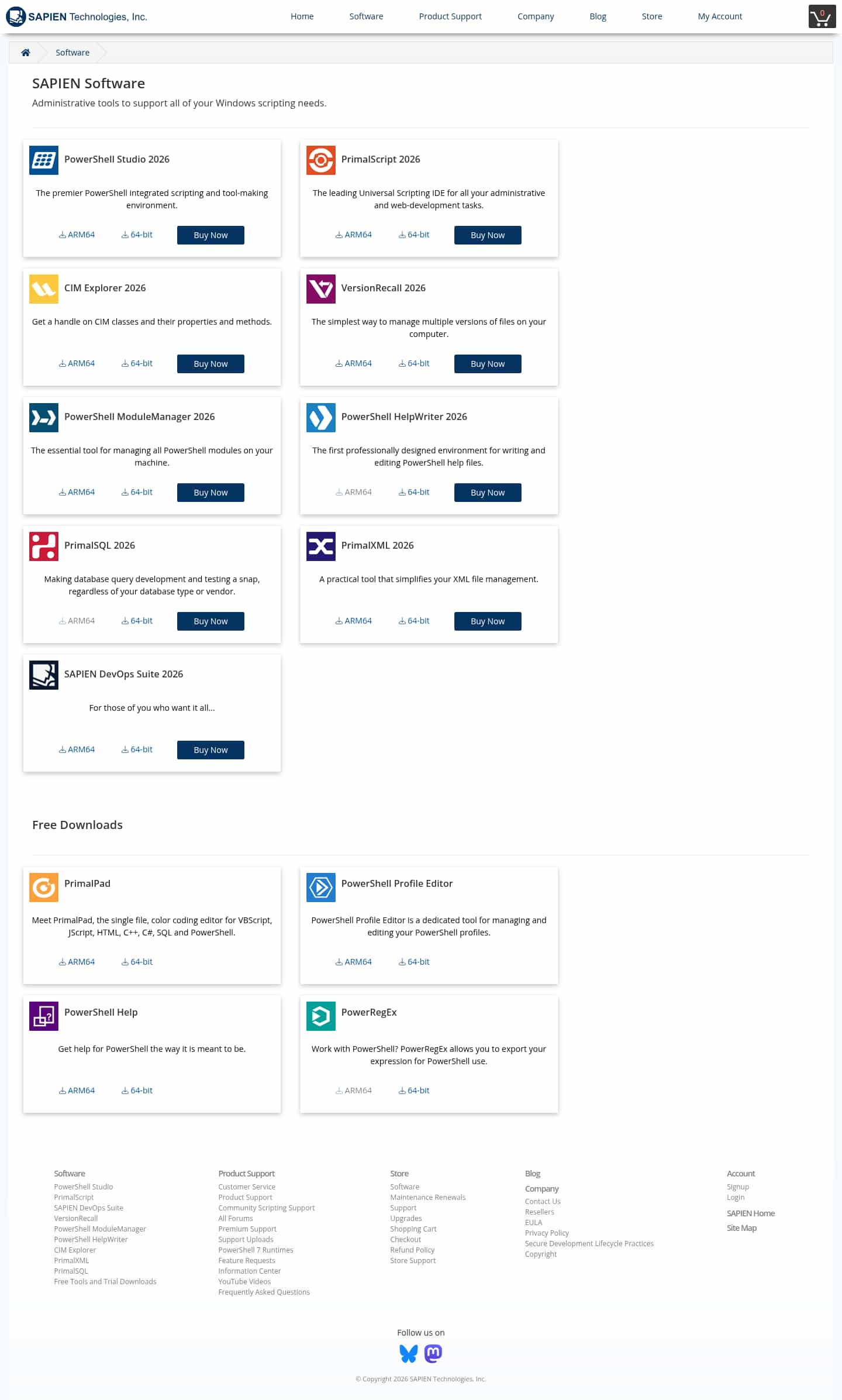Click the PowerRegEx product icon

321,1016
